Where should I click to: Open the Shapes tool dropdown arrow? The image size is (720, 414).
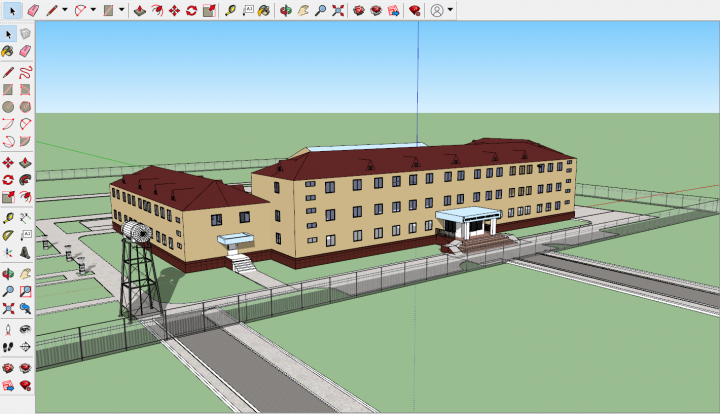pyautogui.click(x=122, y=10)
